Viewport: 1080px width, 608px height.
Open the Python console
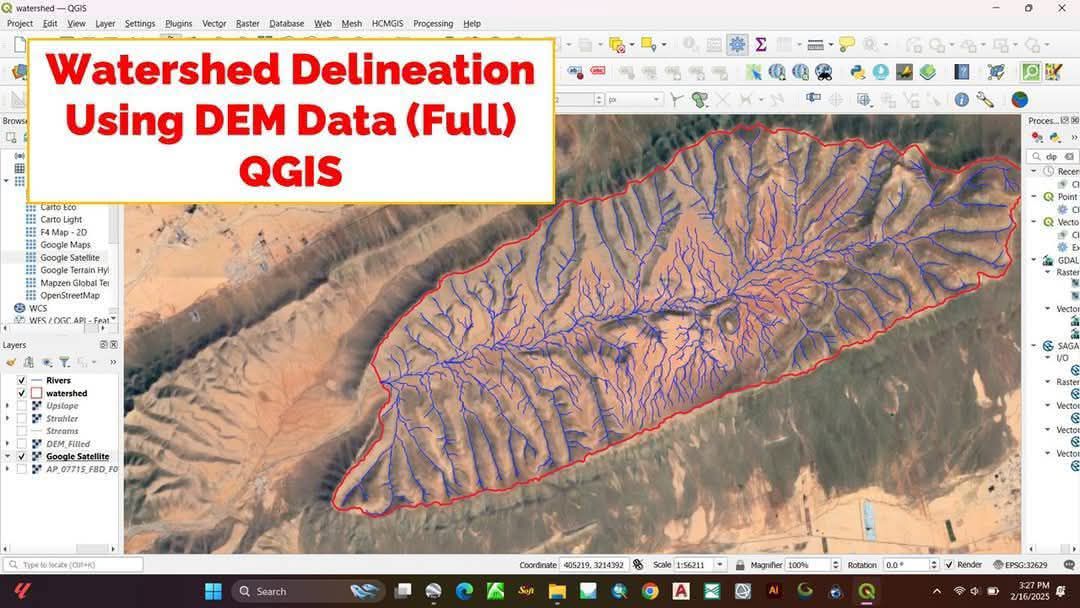[x=858, y=72]
